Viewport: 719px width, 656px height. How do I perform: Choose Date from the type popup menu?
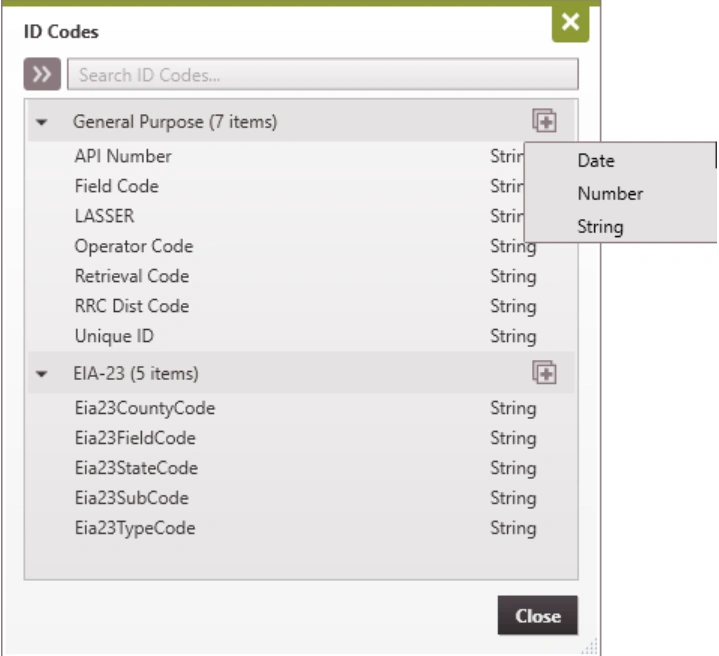coord(596,160)
